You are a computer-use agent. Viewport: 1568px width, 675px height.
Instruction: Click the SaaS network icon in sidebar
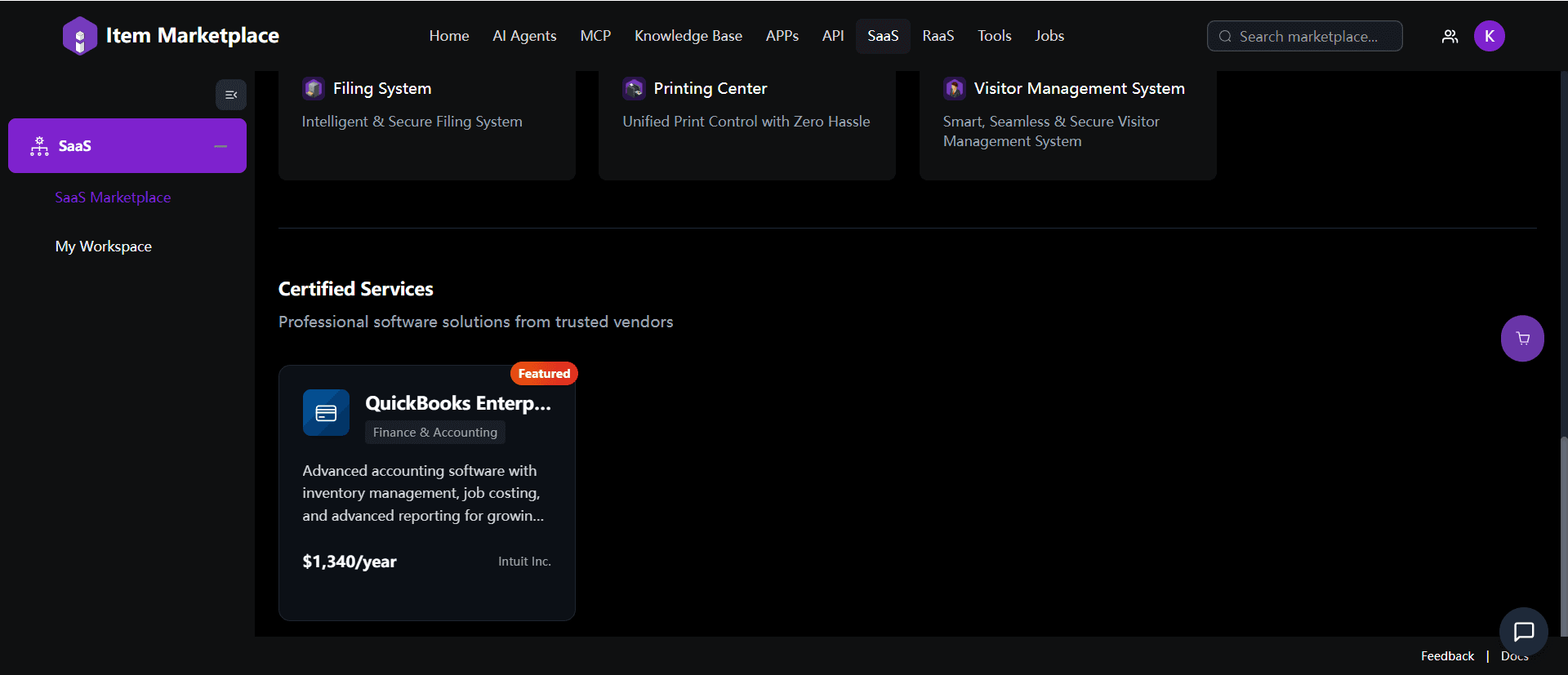pos(39,146)
